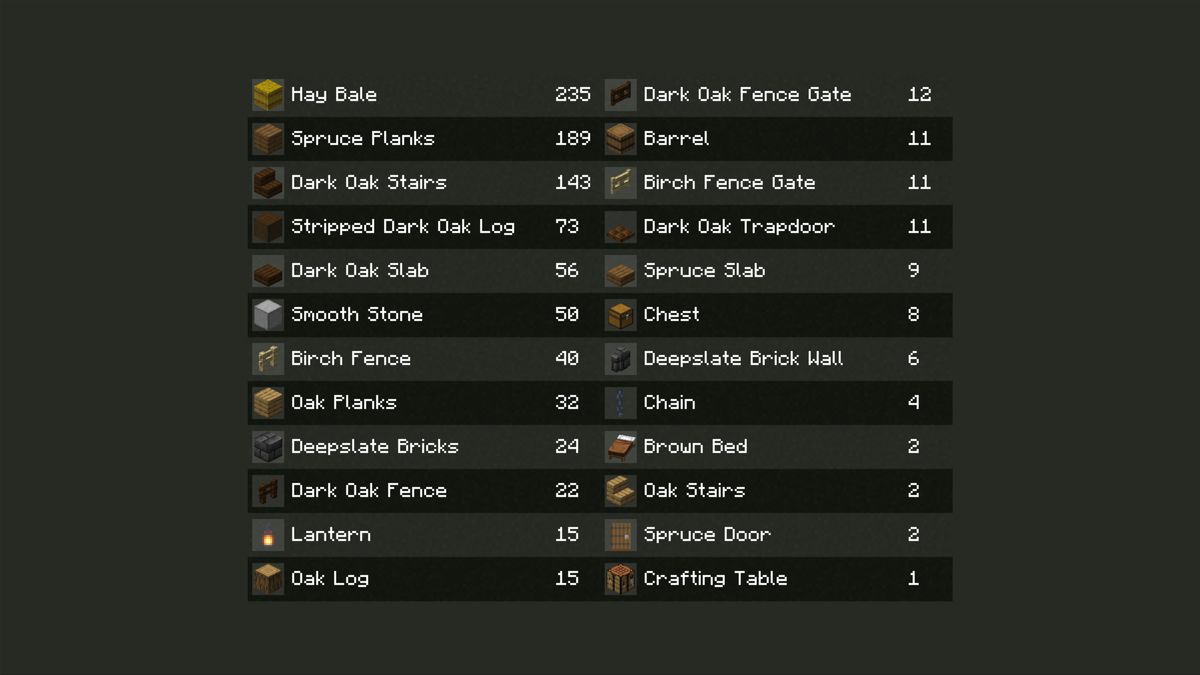This screenshot has width=1200, height=675.
Task: Click the Deepslate Brick Wall label
Action: (743, 359)
